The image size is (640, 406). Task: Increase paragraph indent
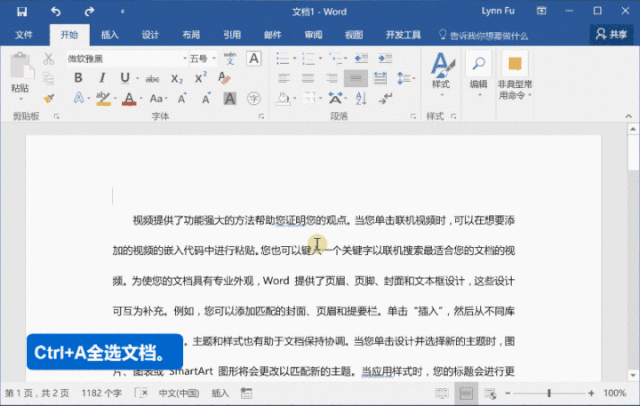385,59
